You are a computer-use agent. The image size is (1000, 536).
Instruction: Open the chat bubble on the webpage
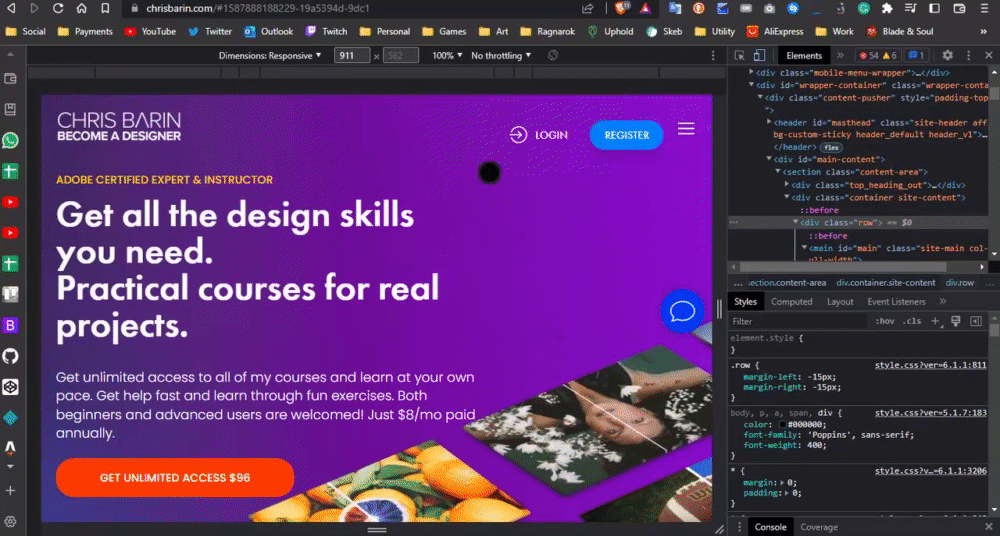(682, 311)
